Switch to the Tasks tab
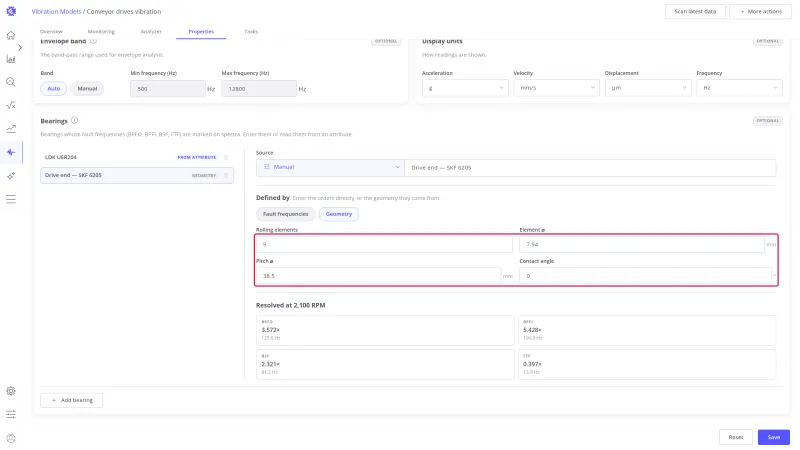 [251, 32]
